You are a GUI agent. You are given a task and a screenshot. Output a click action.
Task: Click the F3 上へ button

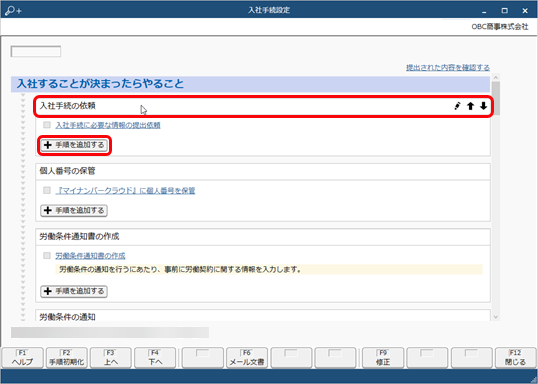[111, 358]
